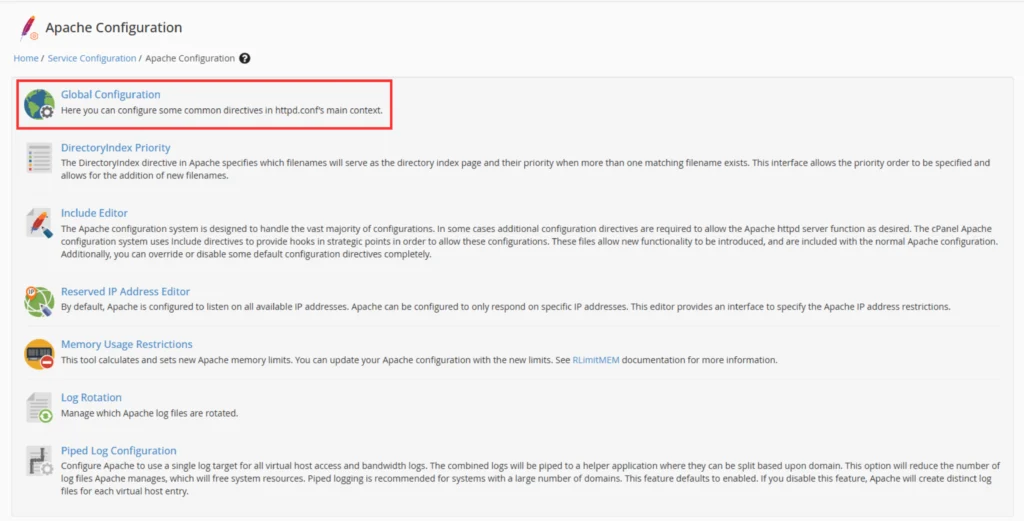Click the Memory Usage Restrictions description text
The image size is (1024, 521).
click(x=419, y=360)
